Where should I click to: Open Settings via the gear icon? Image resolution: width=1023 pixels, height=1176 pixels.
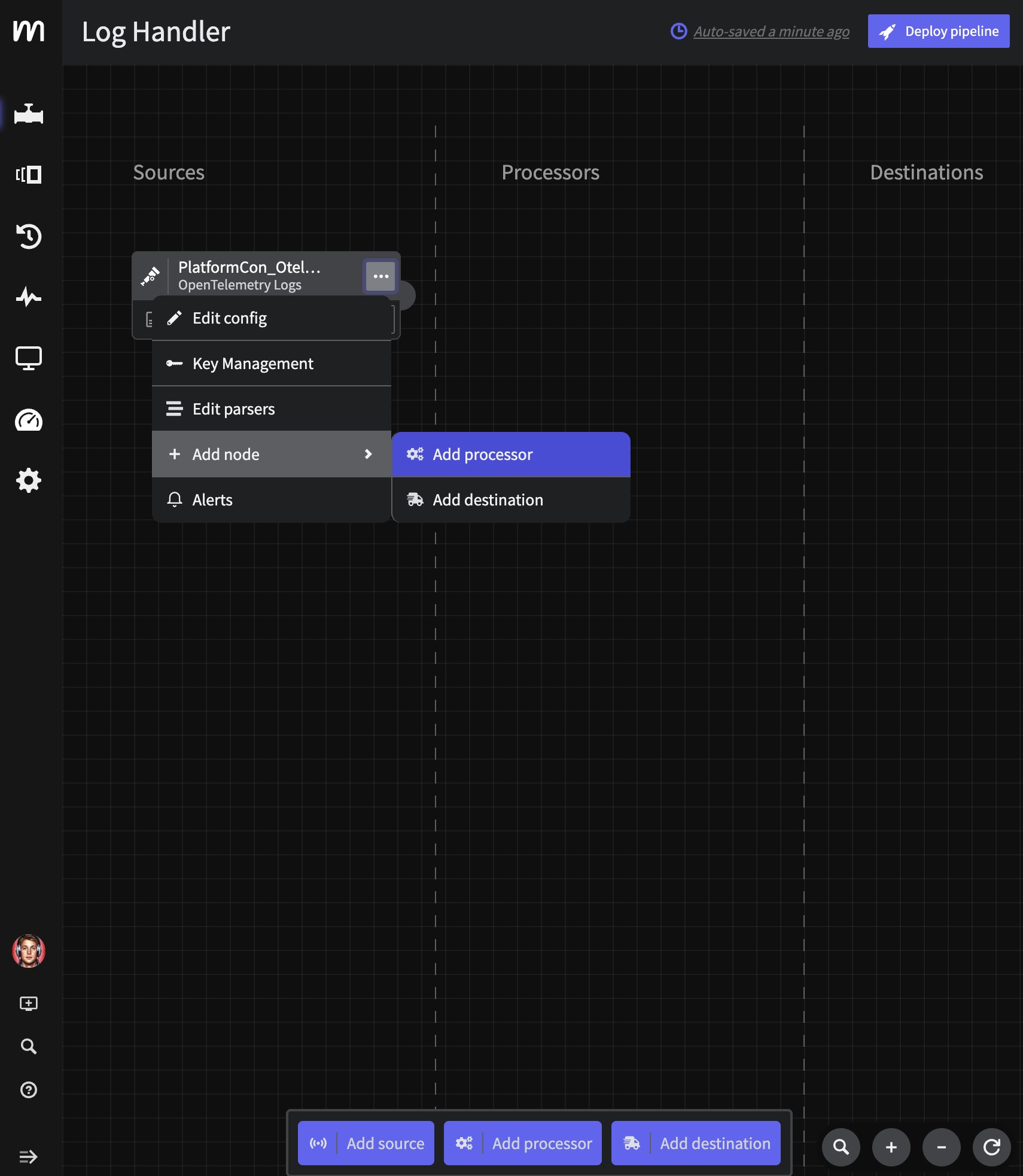(x=29, y=480)
